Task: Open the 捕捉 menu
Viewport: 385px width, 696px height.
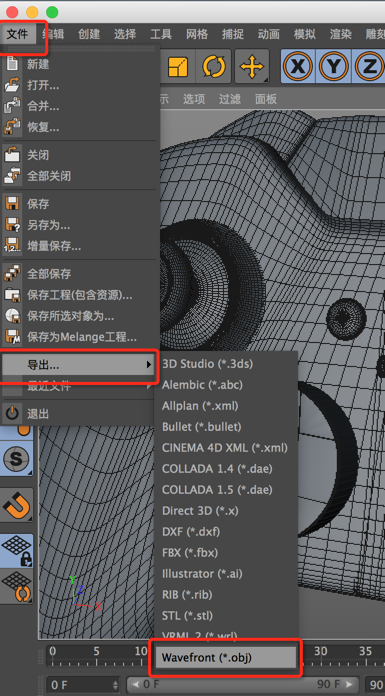Action: click(x=233, y=34)
